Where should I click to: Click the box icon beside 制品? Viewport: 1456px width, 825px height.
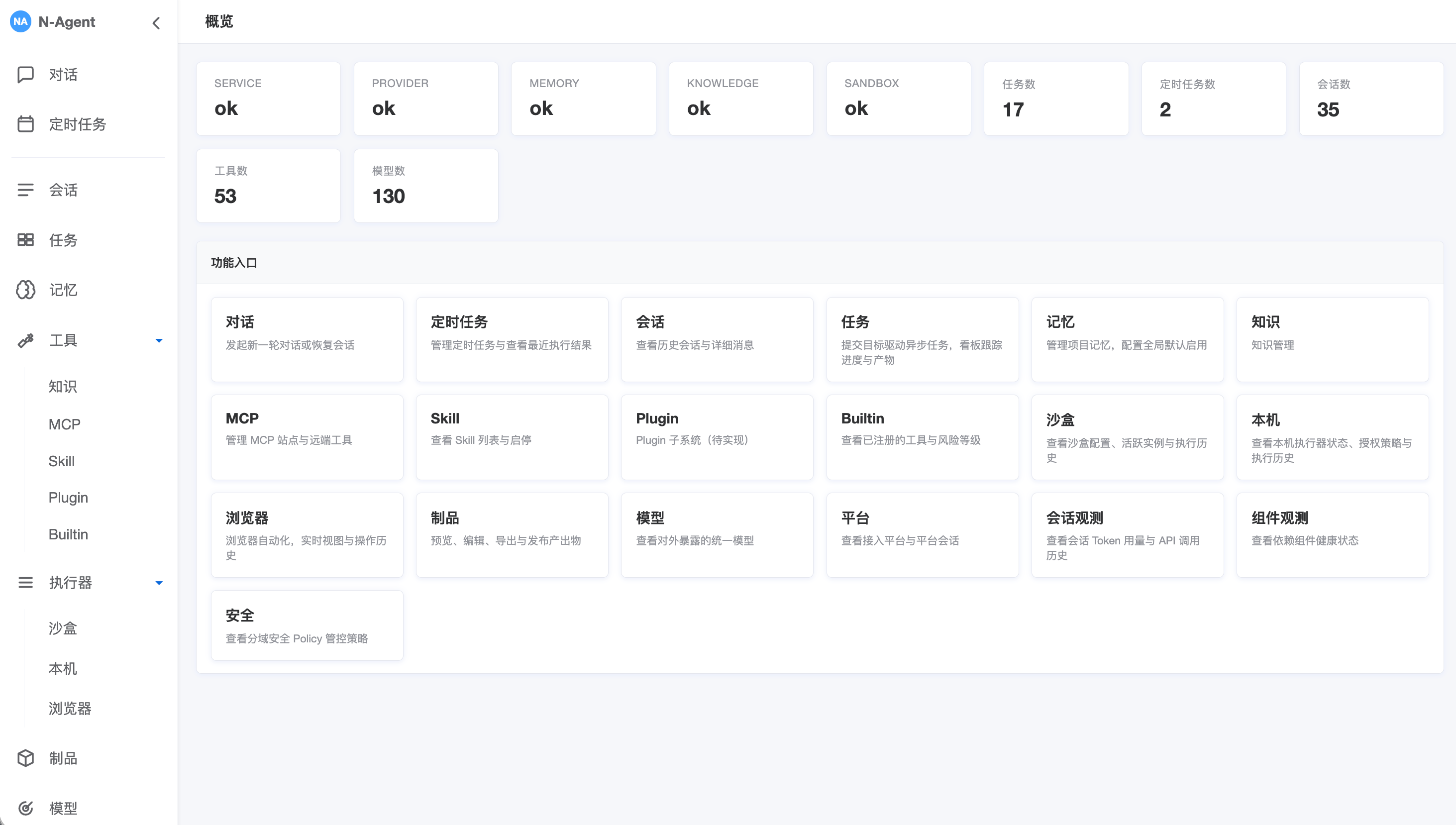pos(25,758)
